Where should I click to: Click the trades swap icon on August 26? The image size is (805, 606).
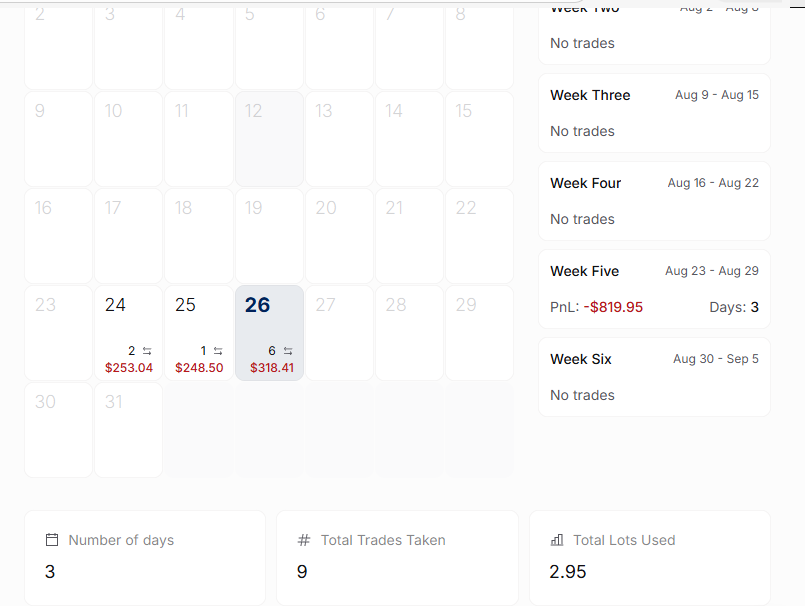pyautogui.click(x=288, y=351)
